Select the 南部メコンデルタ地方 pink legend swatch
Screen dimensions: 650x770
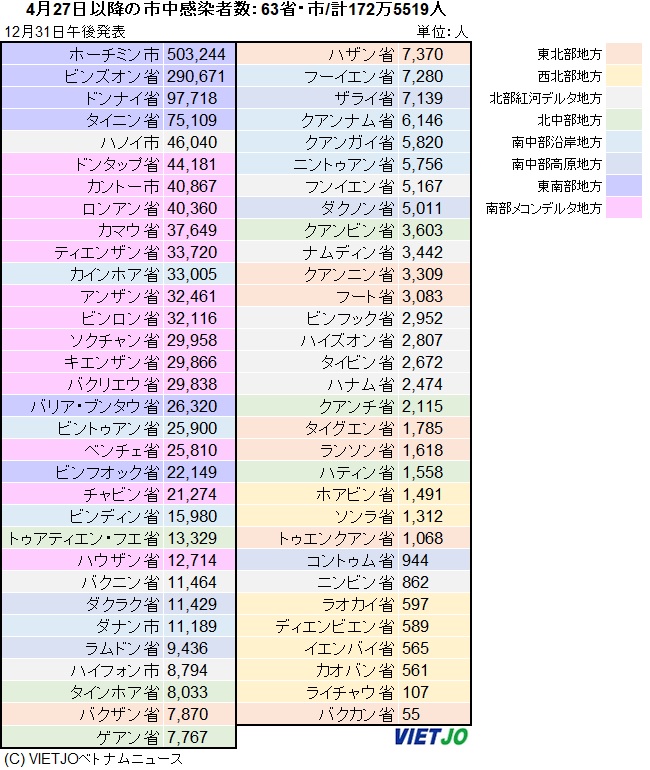tap(624, 208)
